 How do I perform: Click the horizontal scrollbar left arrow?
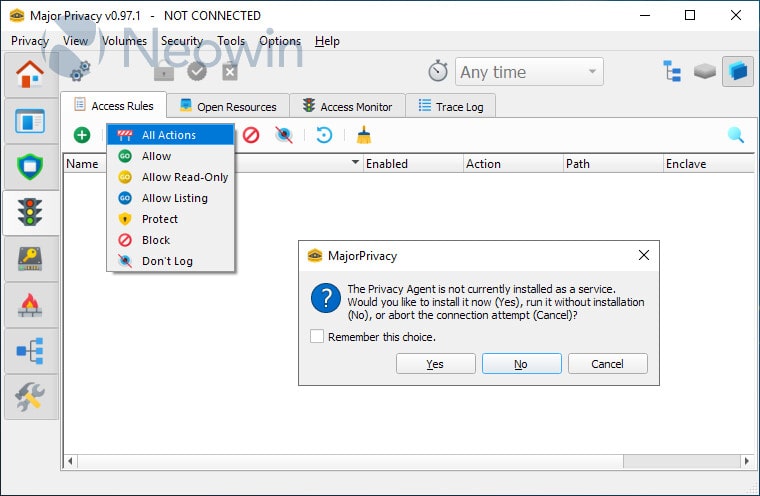click(x=70, y=461)
